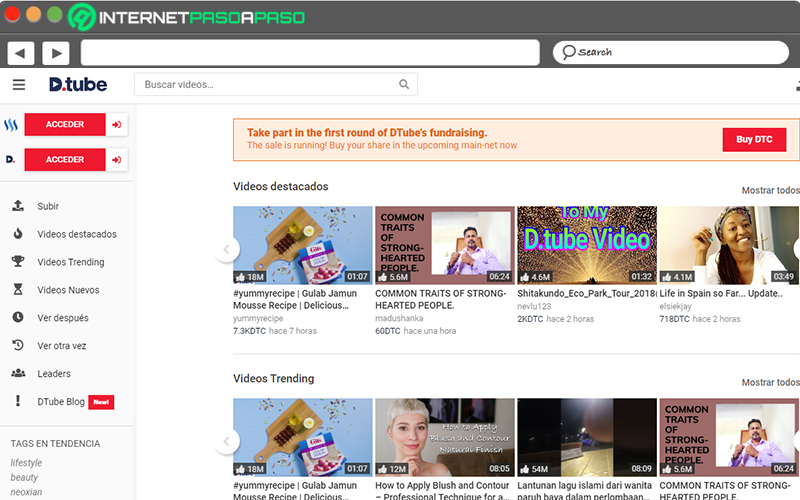800x500 pixels.
Task: Open the Leaders group icon
Action: [x=18, y=373]
